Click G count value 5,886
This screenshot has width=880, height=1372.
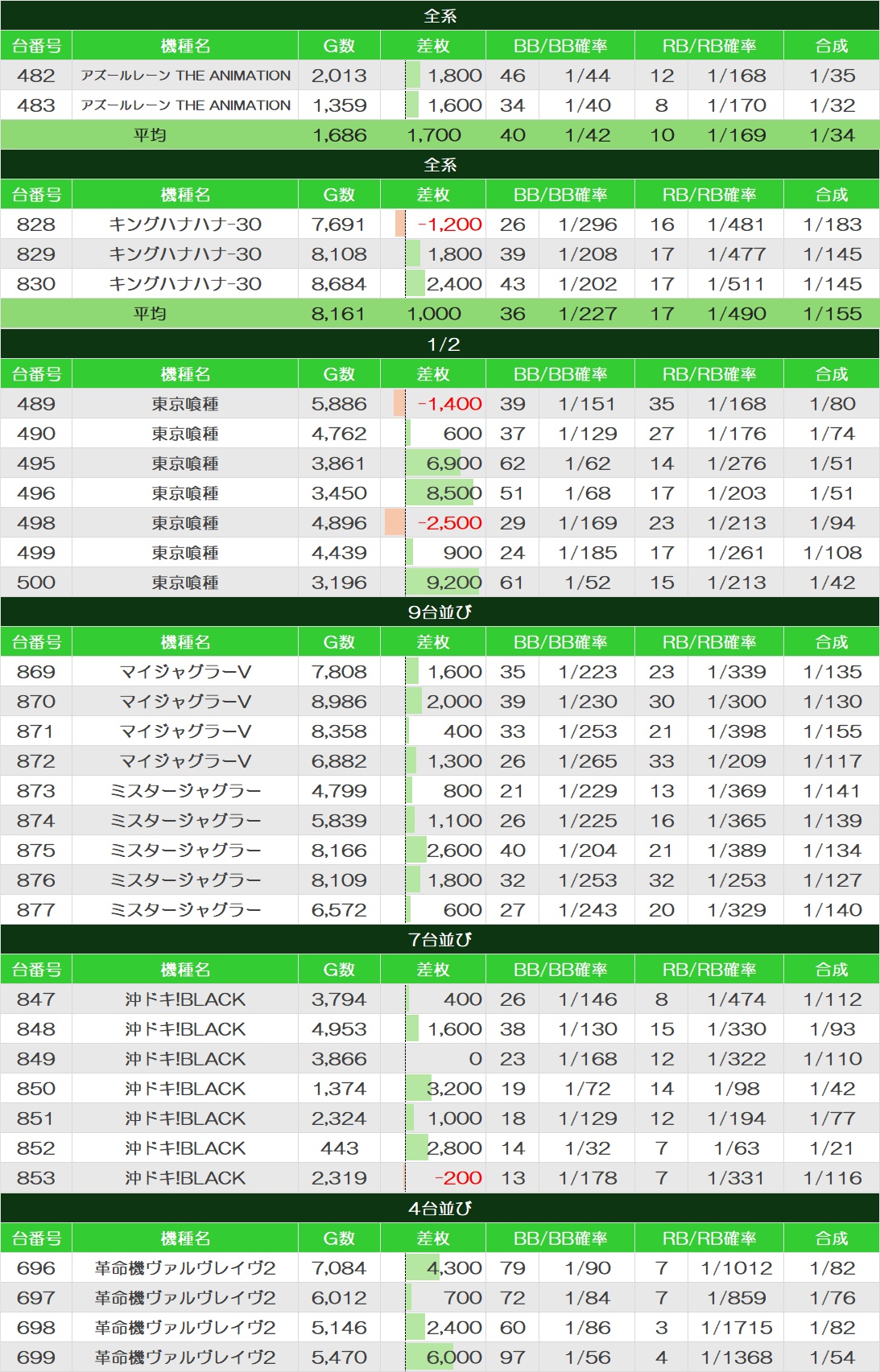339,404
